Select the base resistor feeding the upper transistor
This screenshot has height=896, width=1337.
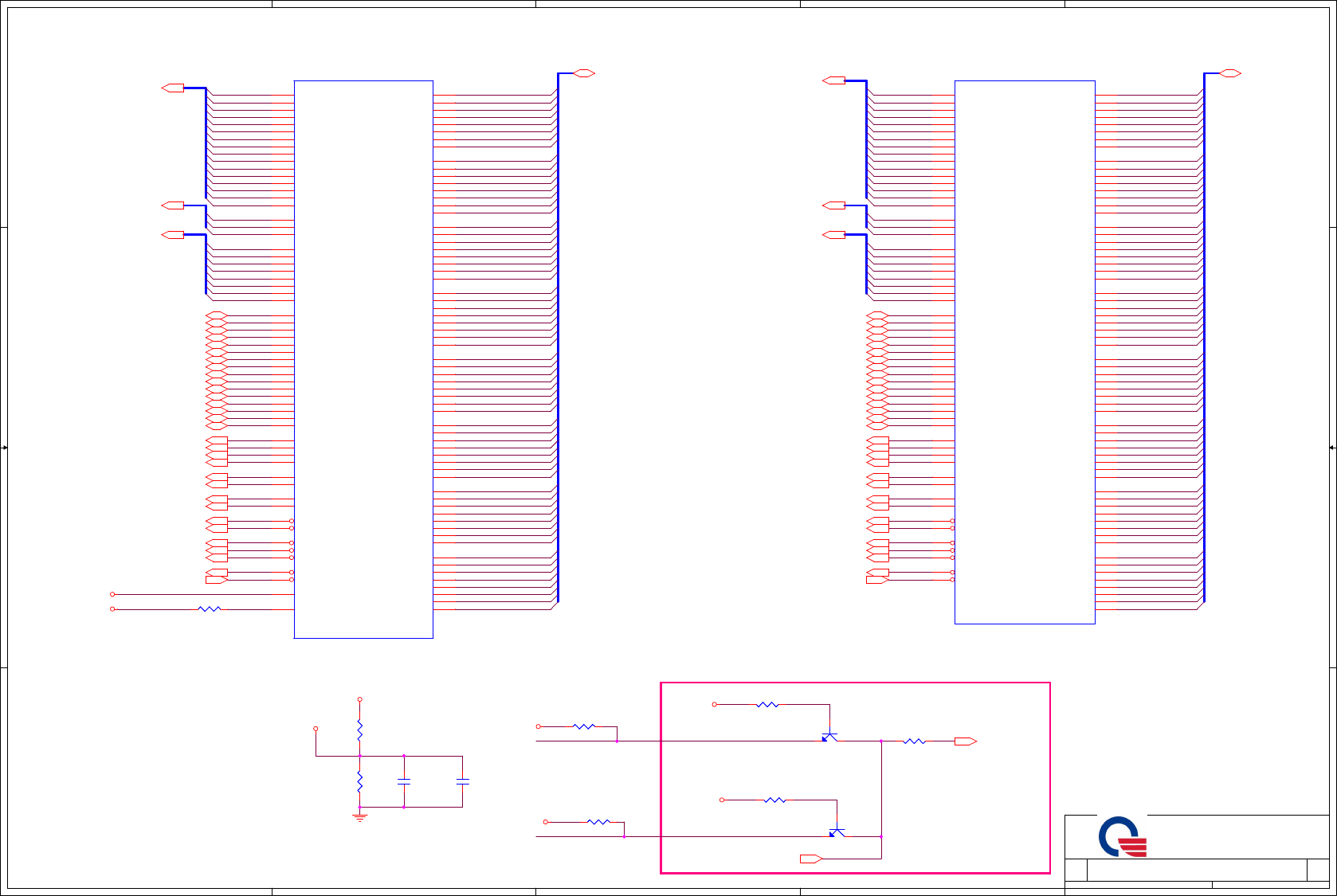point(767,705)
